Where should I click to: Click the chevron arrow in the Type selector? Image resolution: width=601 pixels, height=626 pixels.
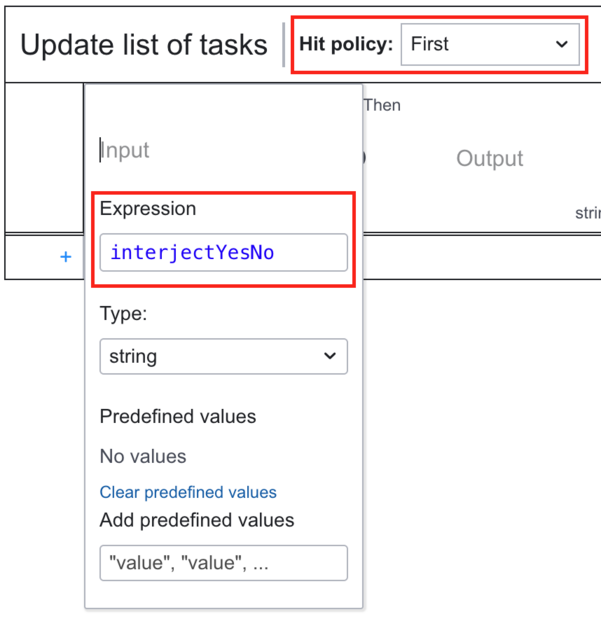[330, 356]
